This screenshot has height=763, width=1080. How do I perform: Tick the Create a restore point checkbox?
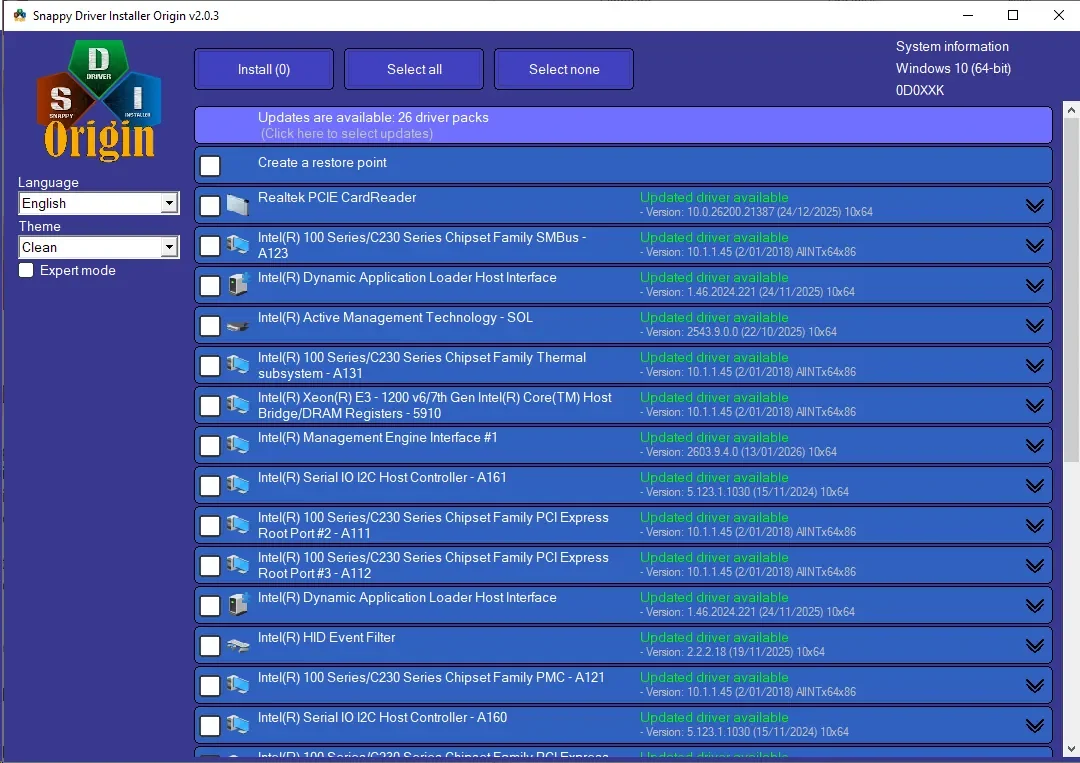[x=210, y=165]
